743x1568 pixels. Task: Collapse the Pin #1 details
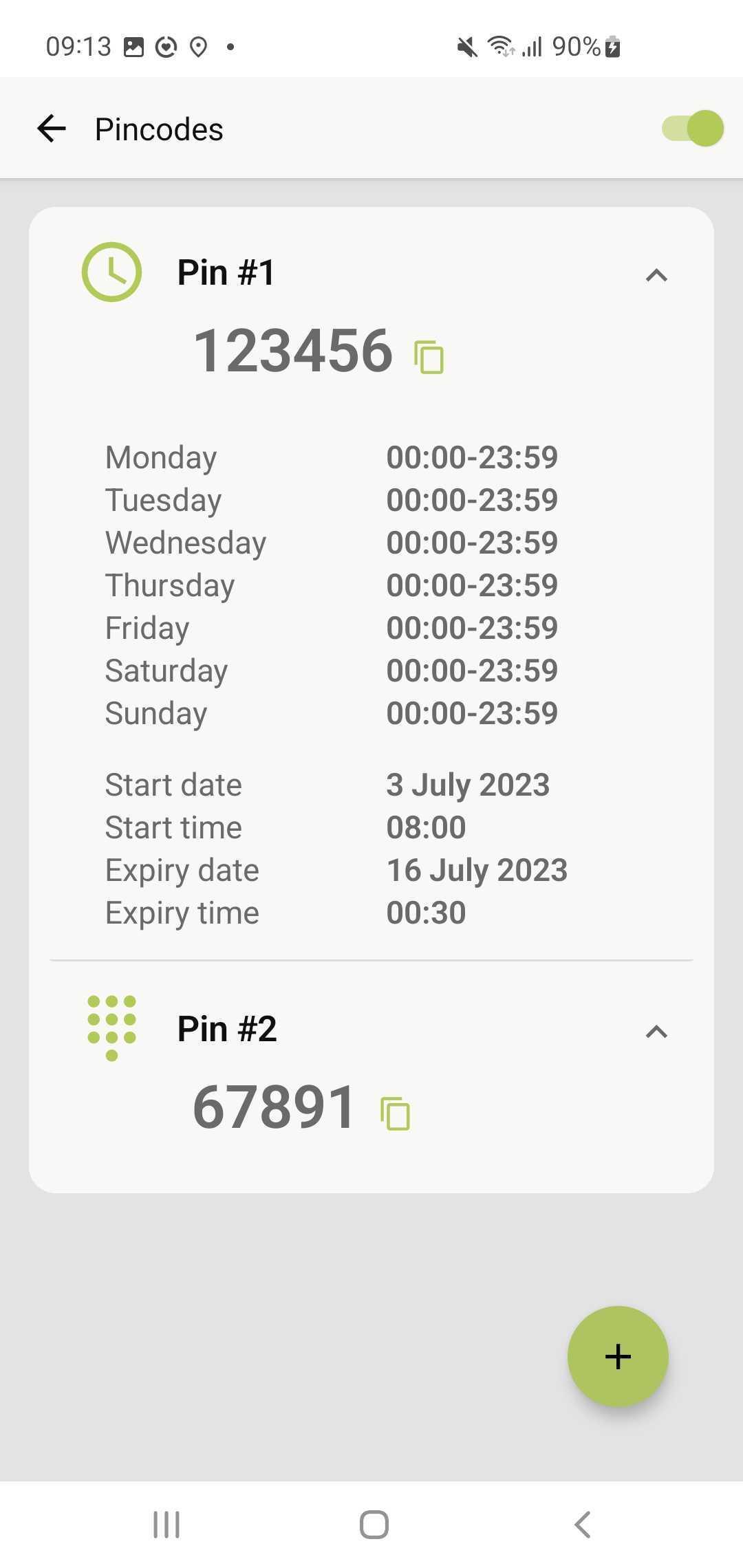click(656, 275)
